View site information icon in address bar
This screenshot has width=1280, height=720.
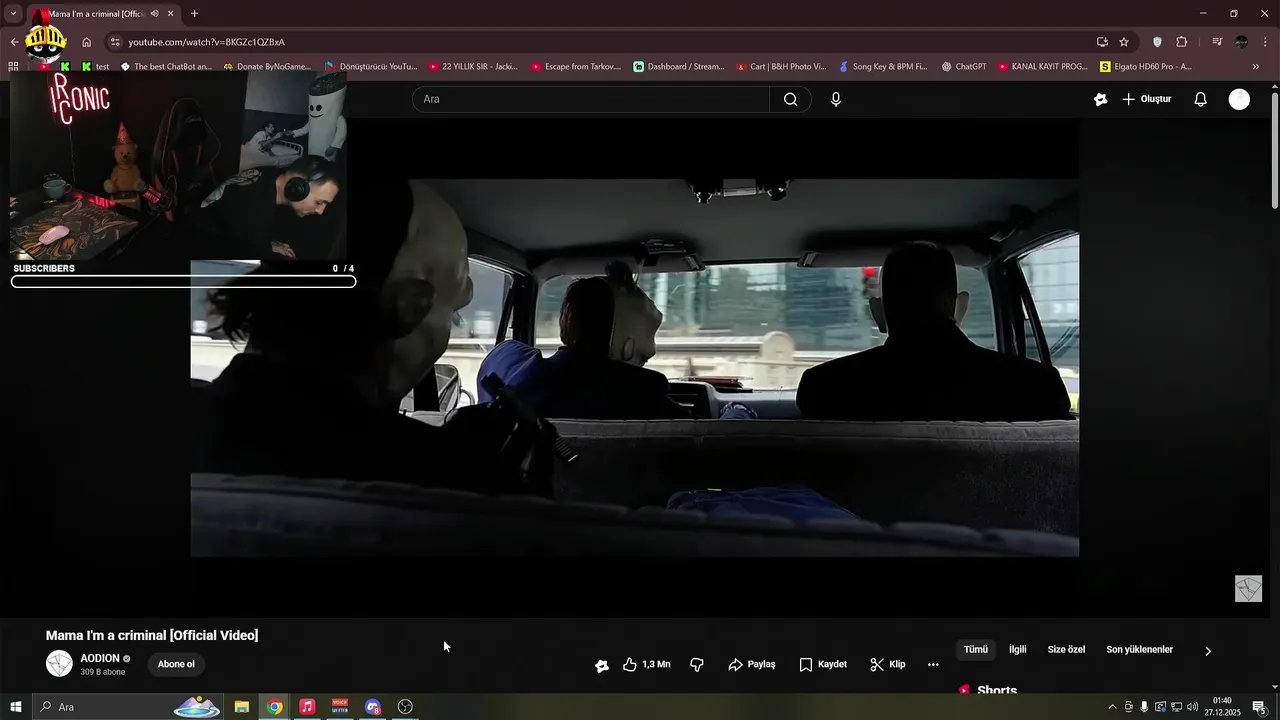coord(115,42)
